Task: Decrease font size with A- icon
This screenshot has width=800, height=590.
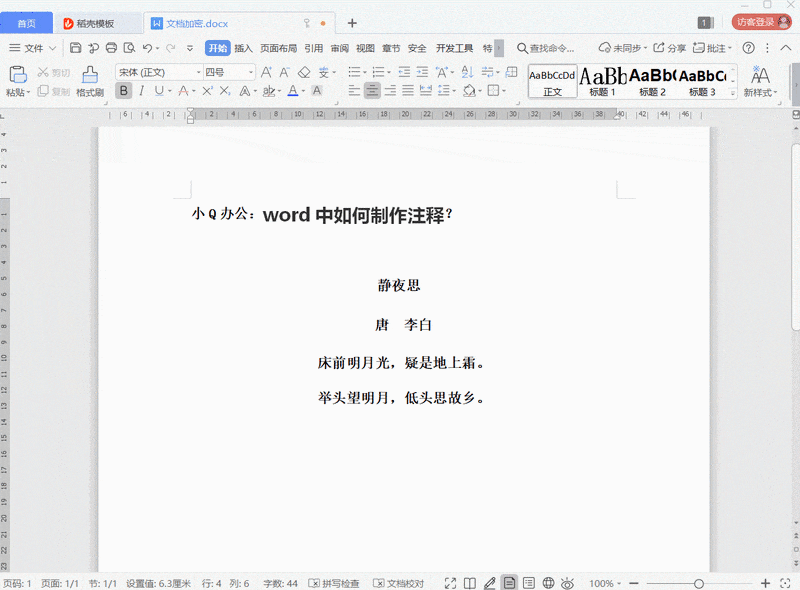Action: (284, 72)
